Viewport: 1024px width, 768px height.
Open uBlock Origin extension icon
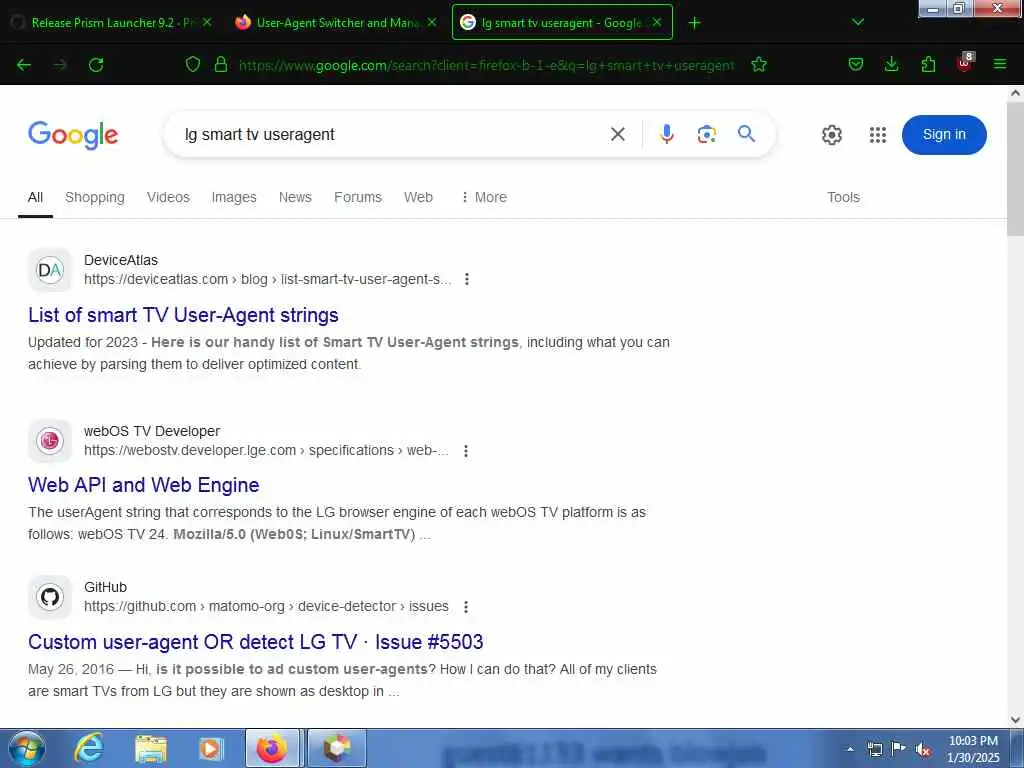(x=965, y=63)
